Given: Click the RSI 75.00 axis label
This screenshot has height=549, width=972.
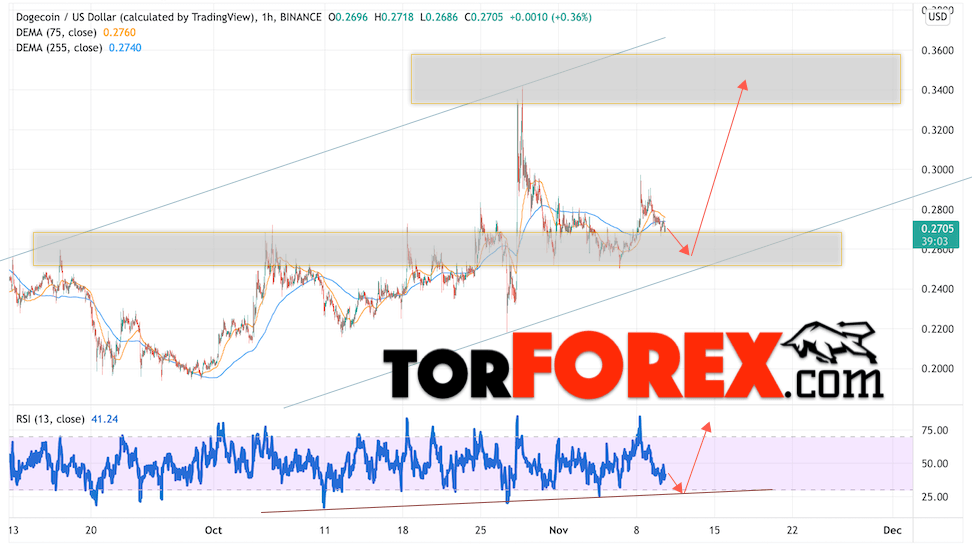Looking at the screenshot, I should (935, 430).
